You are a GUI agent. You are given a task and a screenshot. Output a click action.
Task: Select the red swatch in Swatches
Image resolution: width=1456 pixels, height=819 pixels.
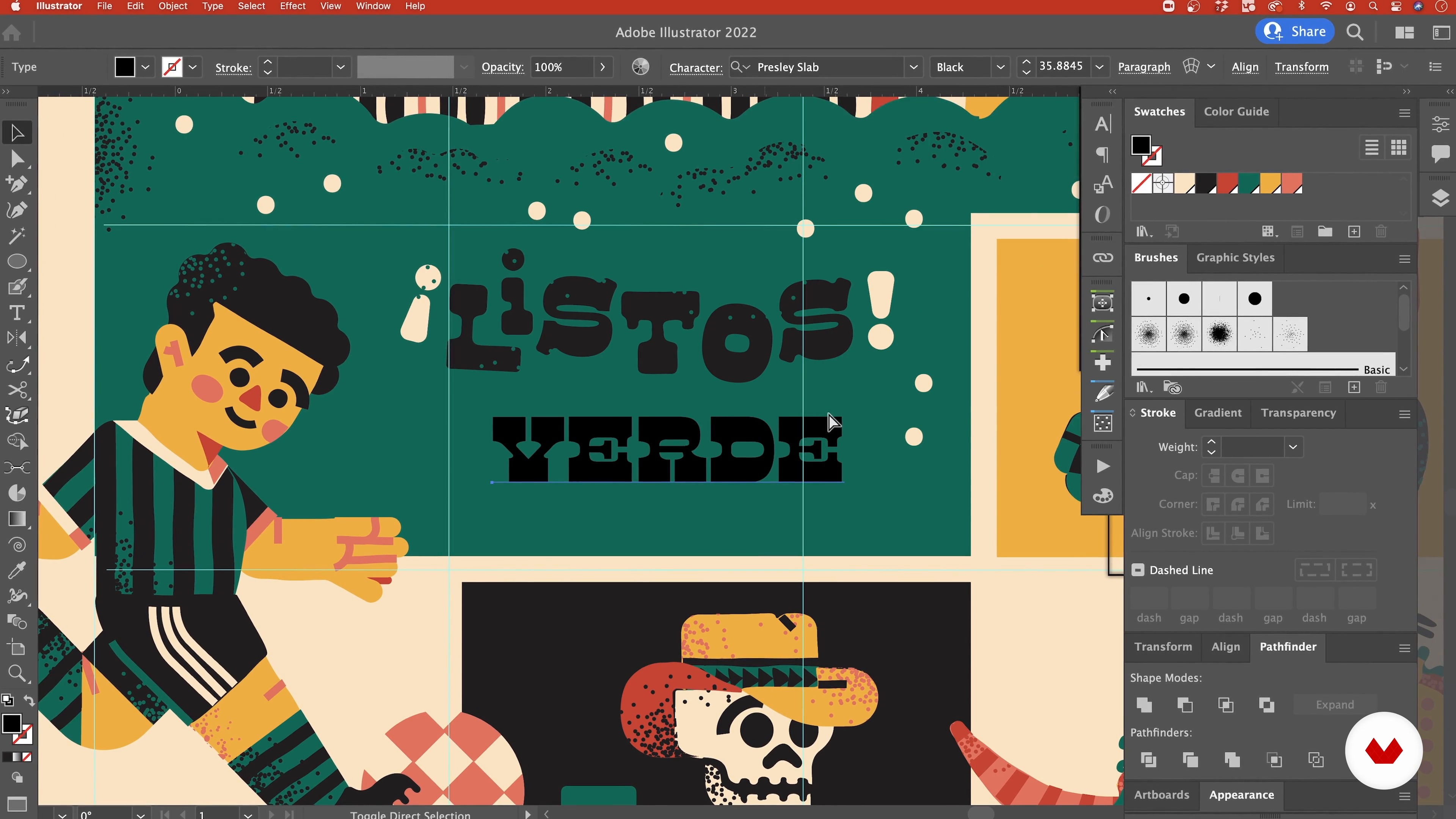(1227, 184)
